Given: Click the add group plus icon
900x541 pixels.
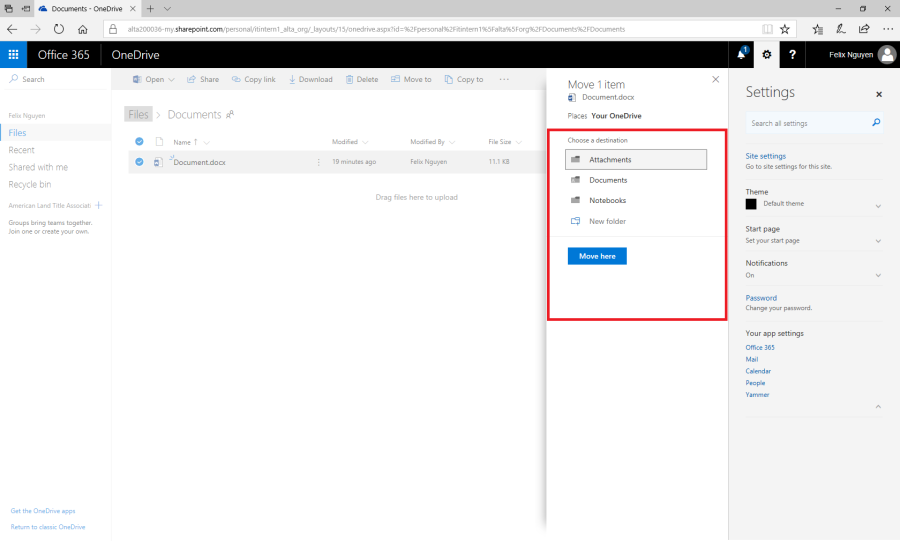Looking at the screenshot, I should pyautogui.click(x=99, y=205).
